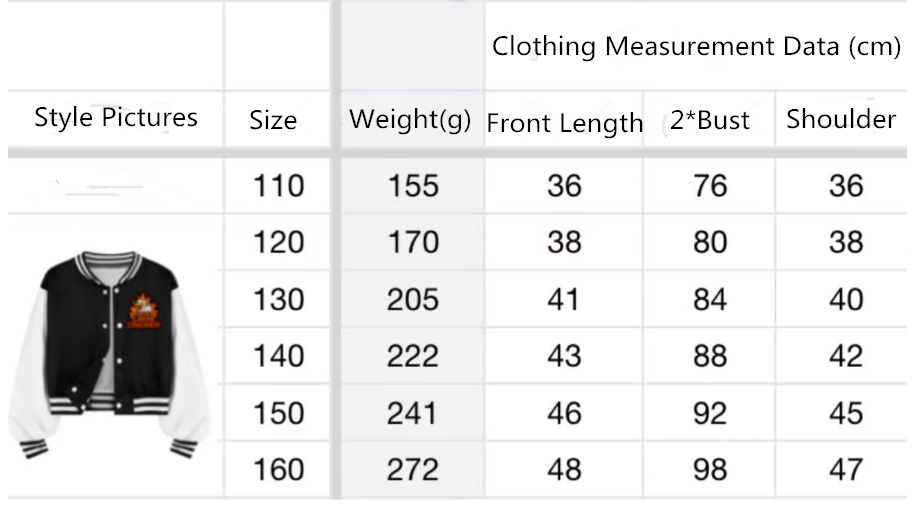912x509 pixels.
Task: Select the "Size" column header
Action: pyautogui.click(x=273, y=121)
